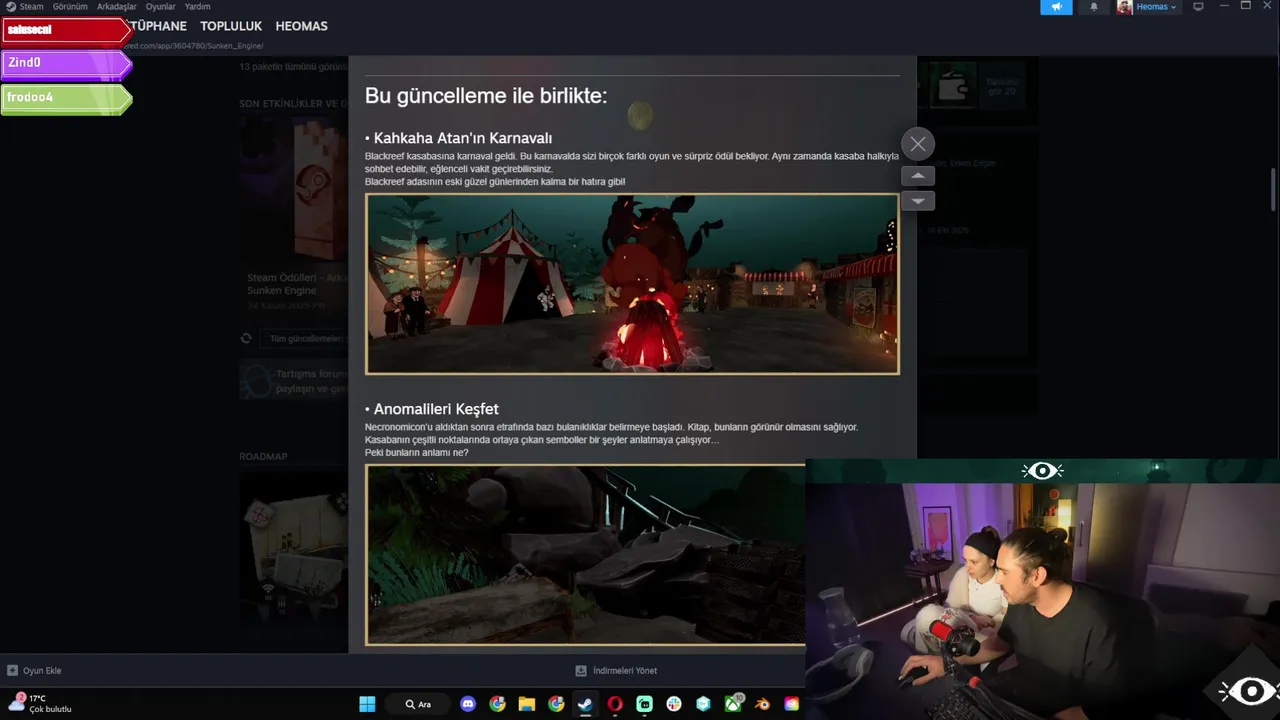Open the light-blue cube app in taskbar
1280x720 pixels.
[703, 704]
